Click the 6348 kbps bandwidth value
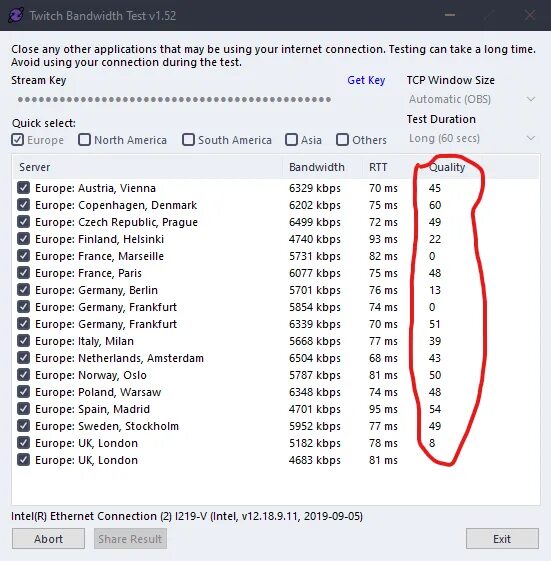This screenshot has width=551, height=561. pos(314,392)
